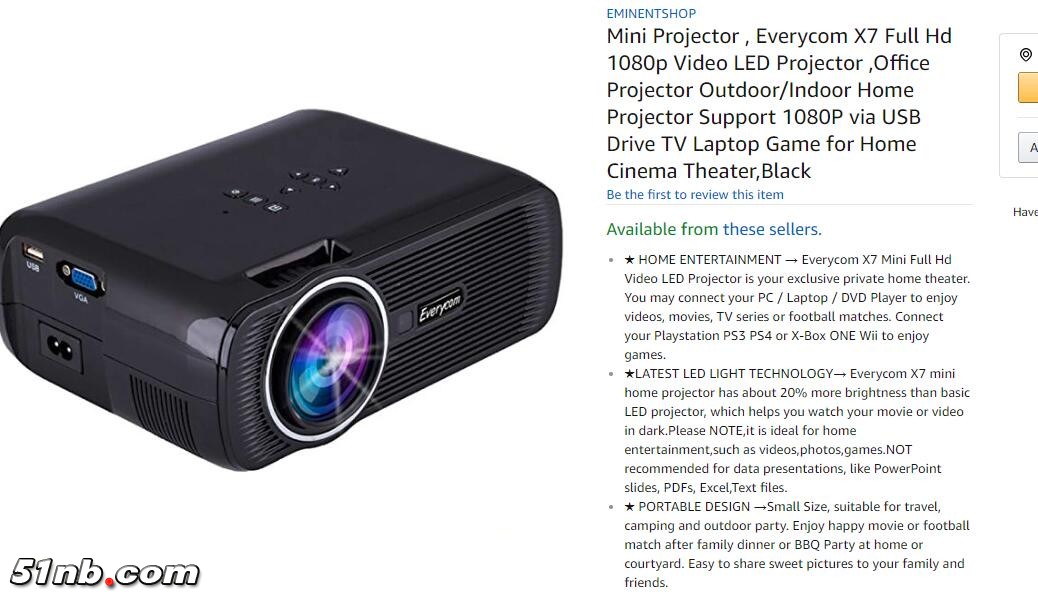The image size is (1038, 596).
Task: Open the EMINENTSHOP seller link
Action: coord(651,13)
